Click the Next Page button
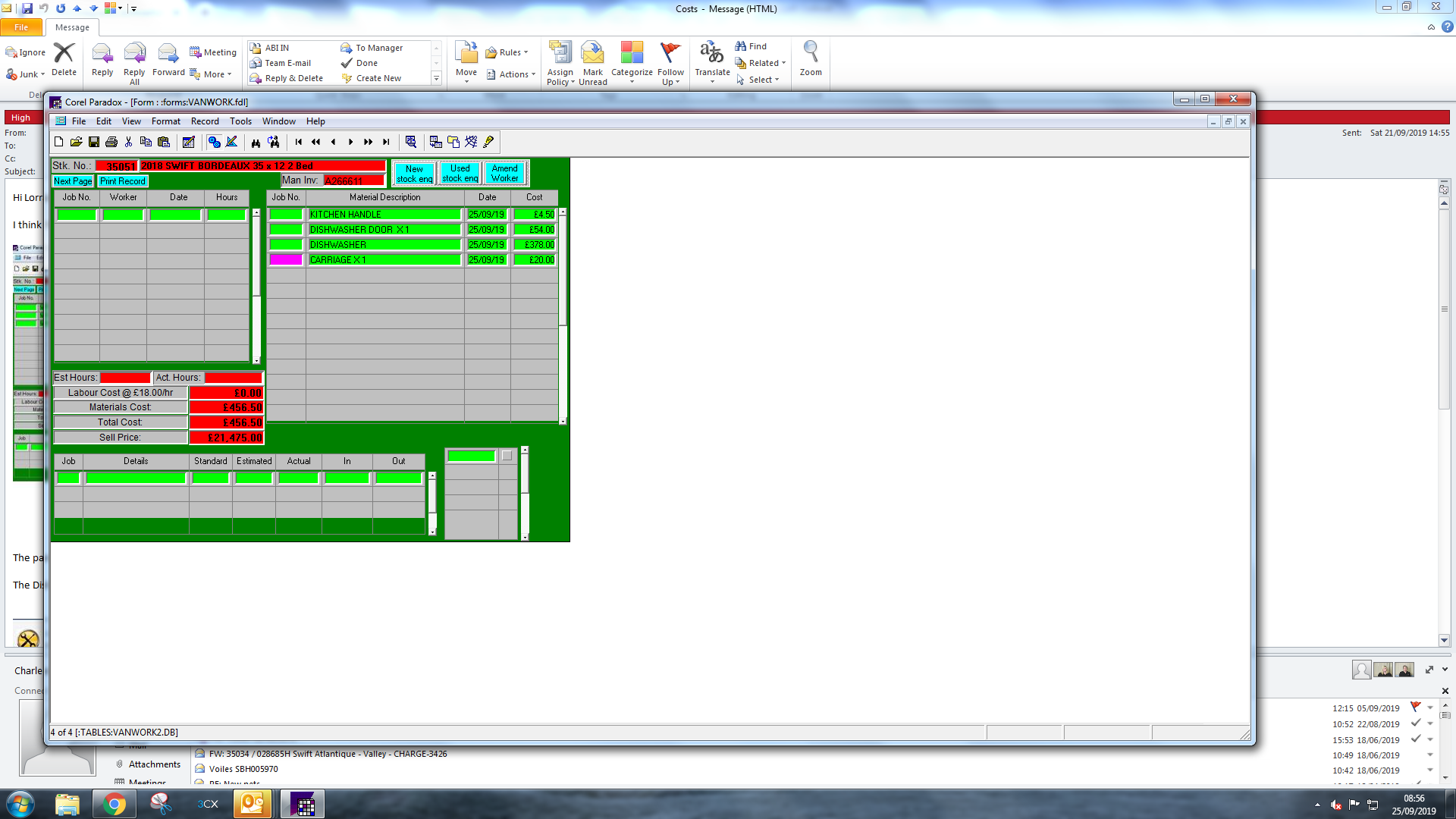1456x819 pixels. 73,181
